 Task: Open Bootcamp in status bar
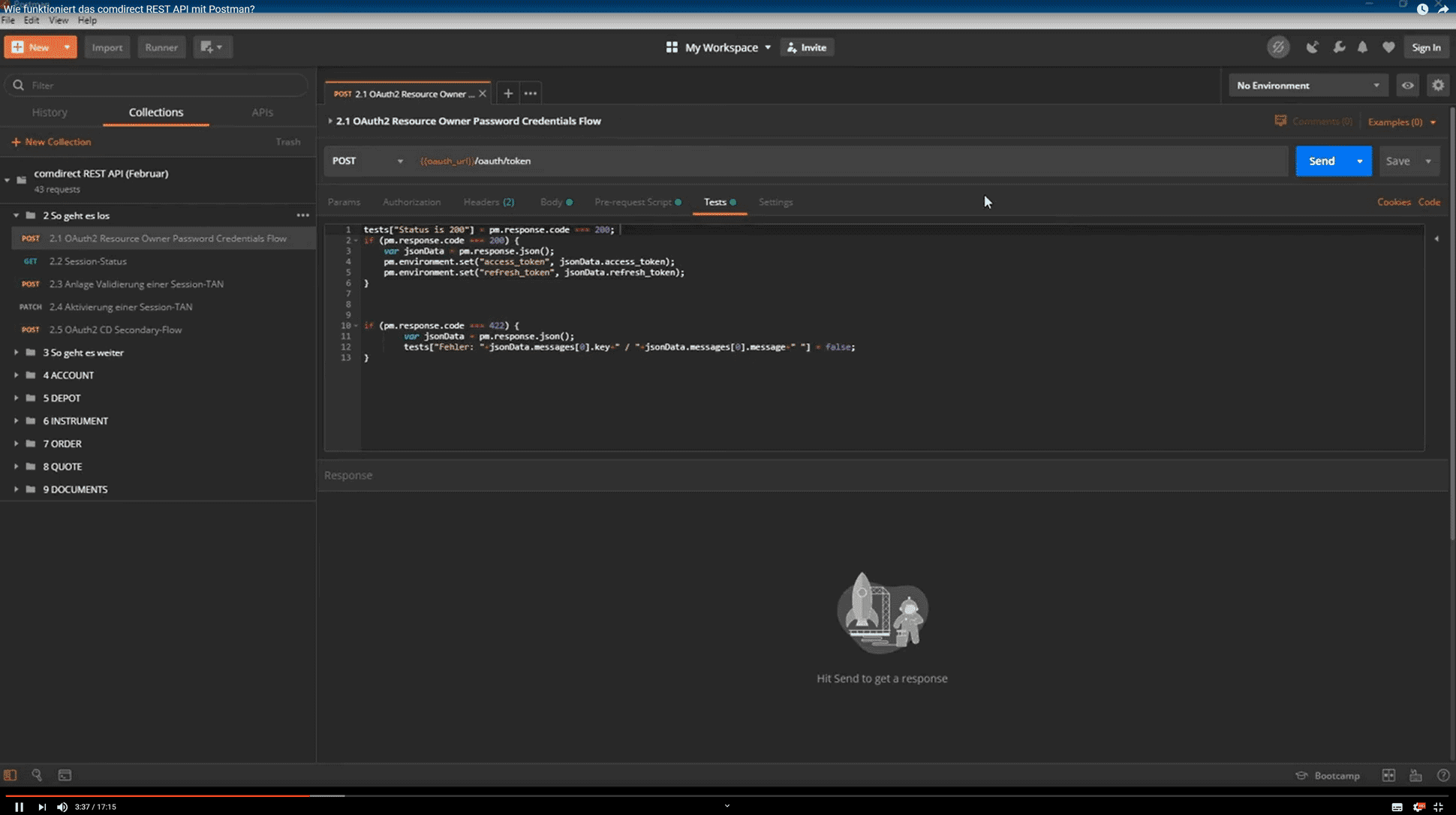1328,775
